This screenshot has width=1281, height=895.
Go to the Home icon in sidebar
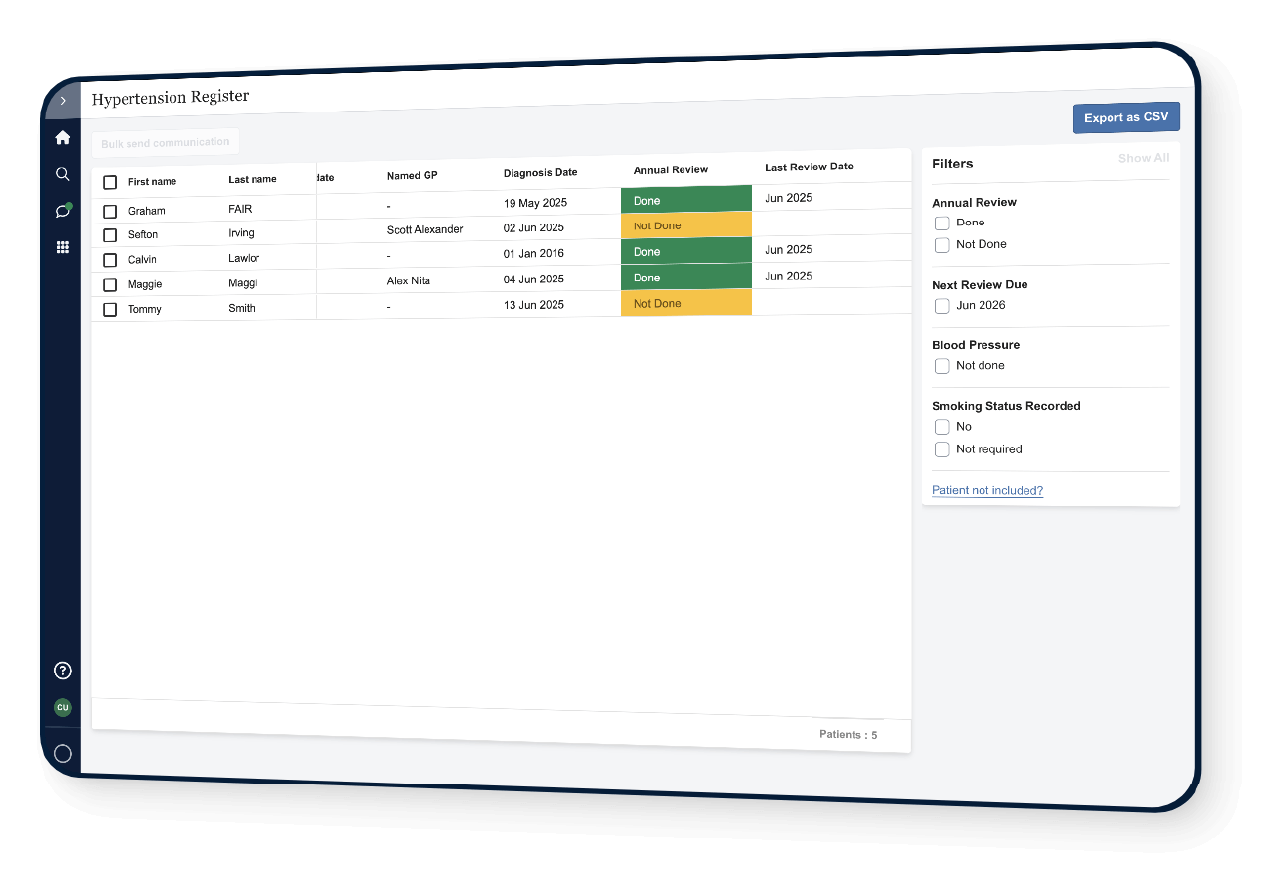pos(63,138)
